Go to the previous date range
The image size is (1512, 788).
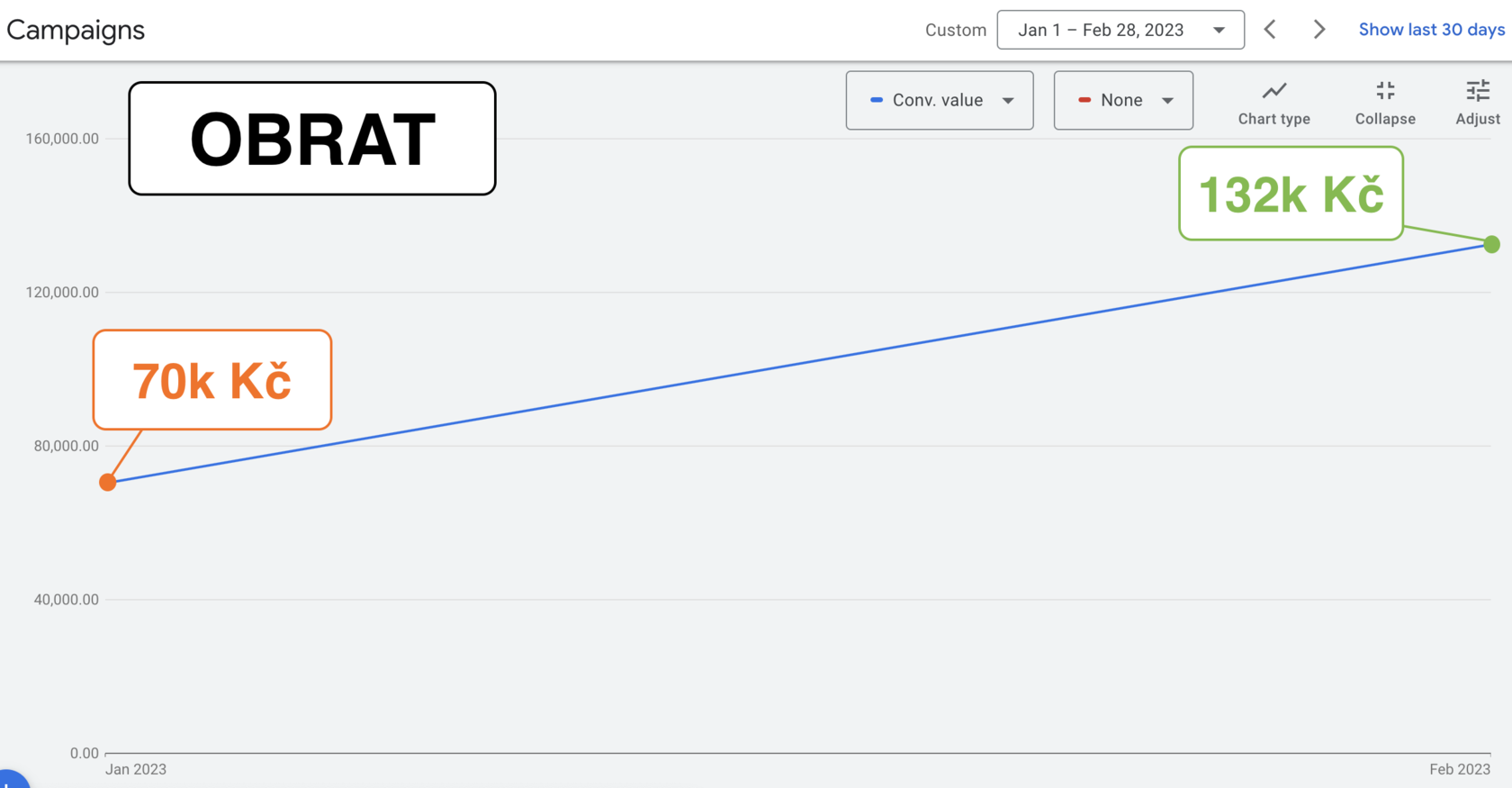[x=1270, y=30]
